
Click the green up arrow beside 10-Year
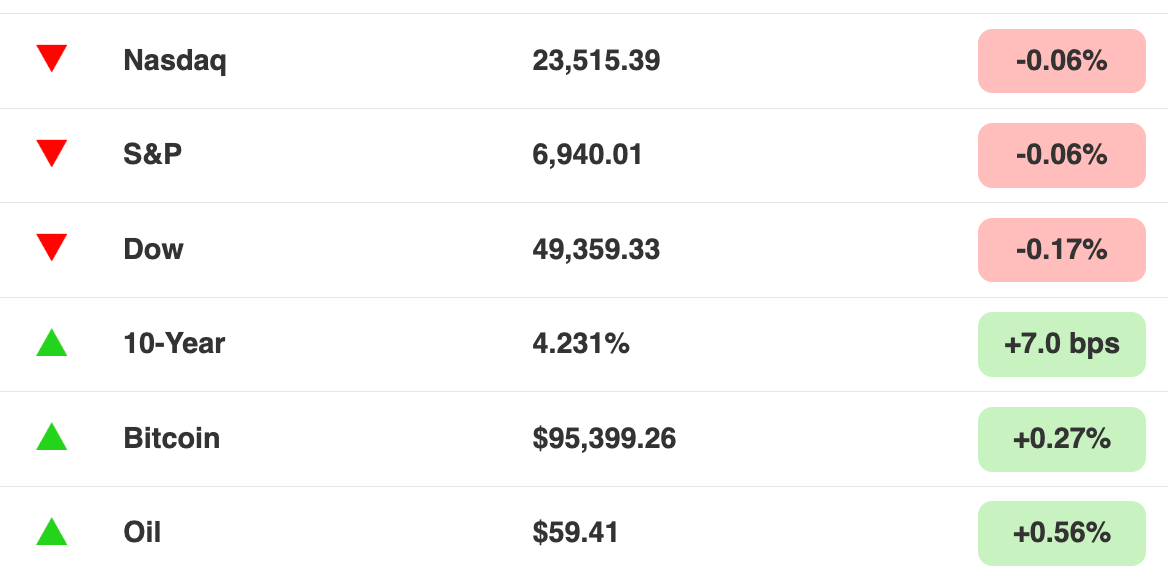click(x=51, y=342)
